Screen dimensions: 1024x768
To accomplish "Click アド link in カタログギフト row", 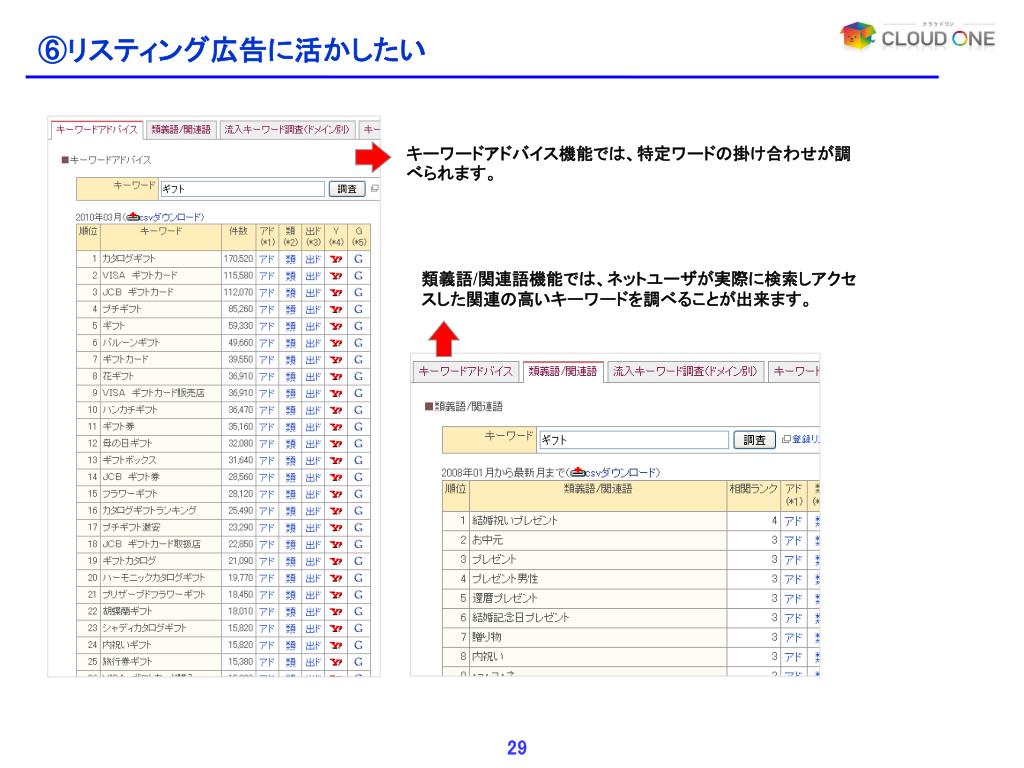I will click(x=266, y=259).
